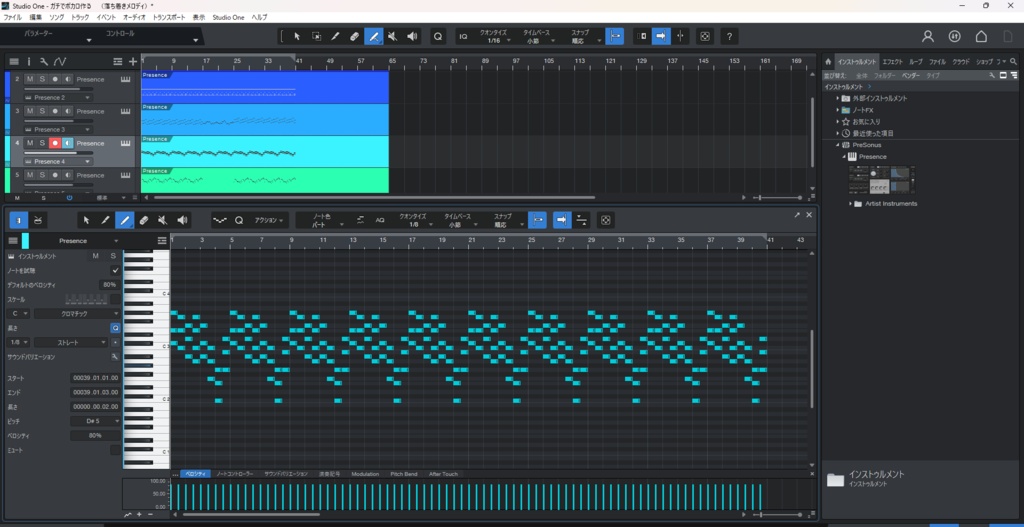1024x527 pixels.
Task: Toggle snap button in top toolbar
Action: point(614,37)
